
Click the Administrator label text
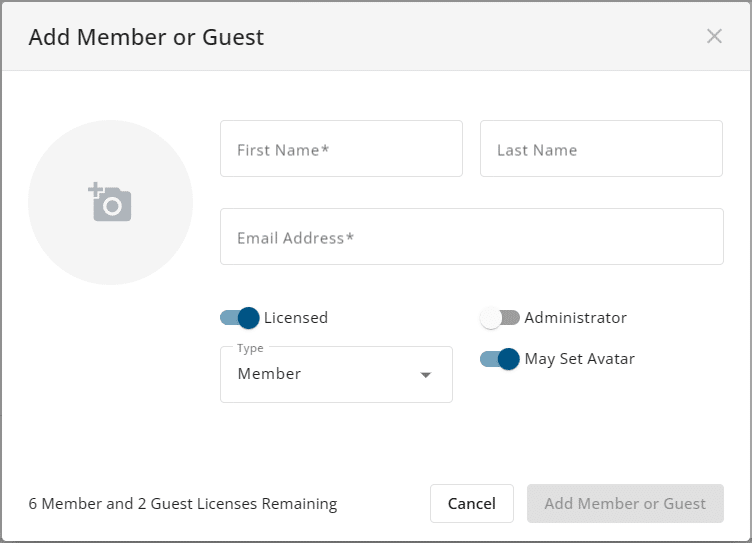(x=576, y=318)
